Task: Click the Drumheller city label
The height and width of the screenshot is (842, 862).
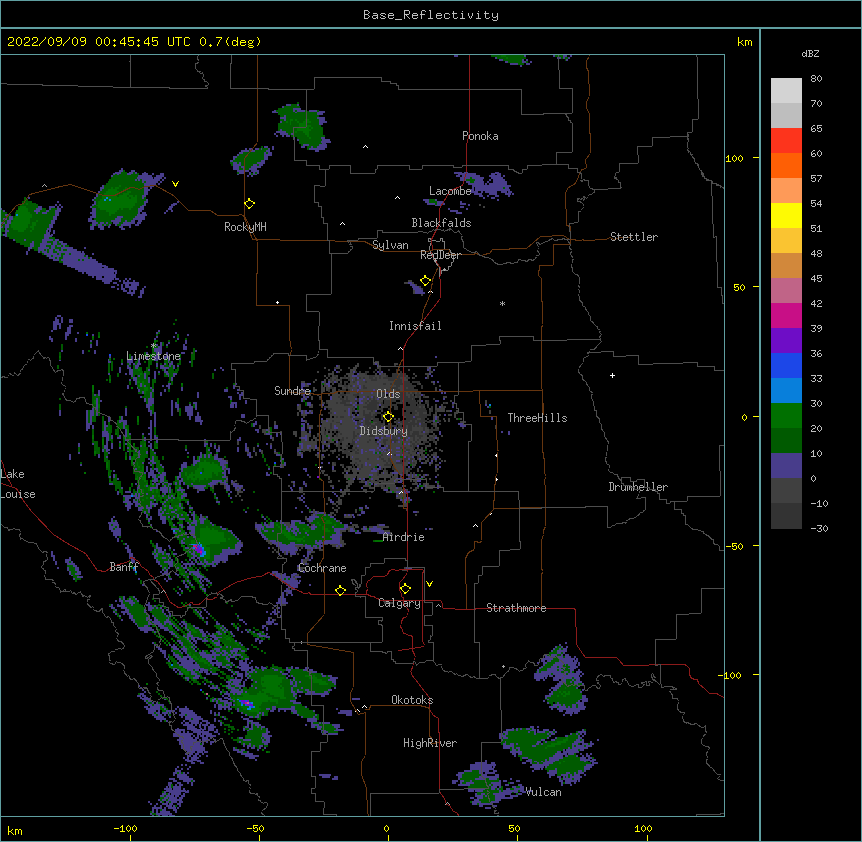Action: [638, 487]
